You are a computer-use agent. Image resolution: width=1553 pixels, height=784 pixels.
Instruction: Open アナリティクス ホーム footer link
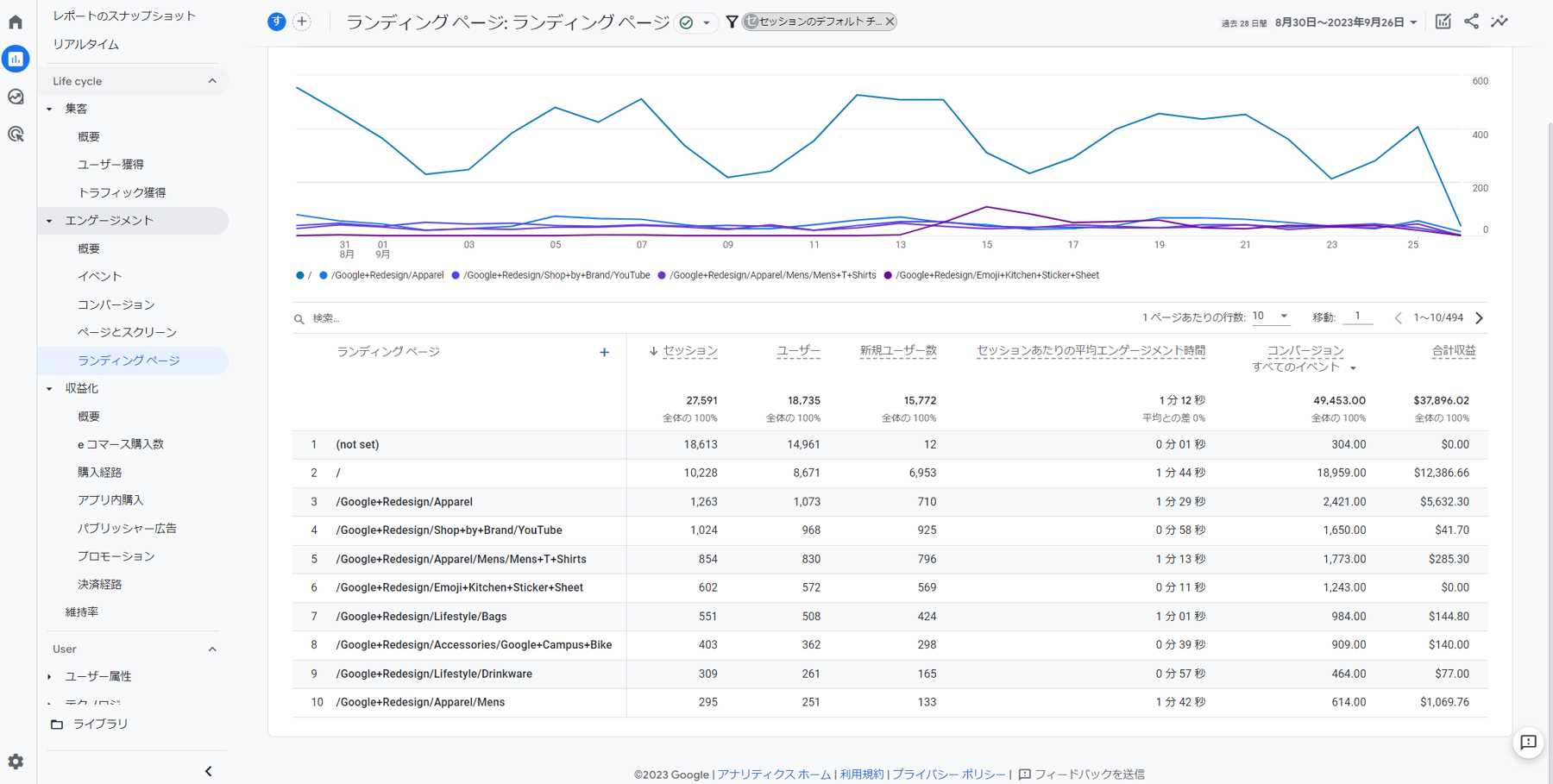pyautogui.click(x=774, y=775)
